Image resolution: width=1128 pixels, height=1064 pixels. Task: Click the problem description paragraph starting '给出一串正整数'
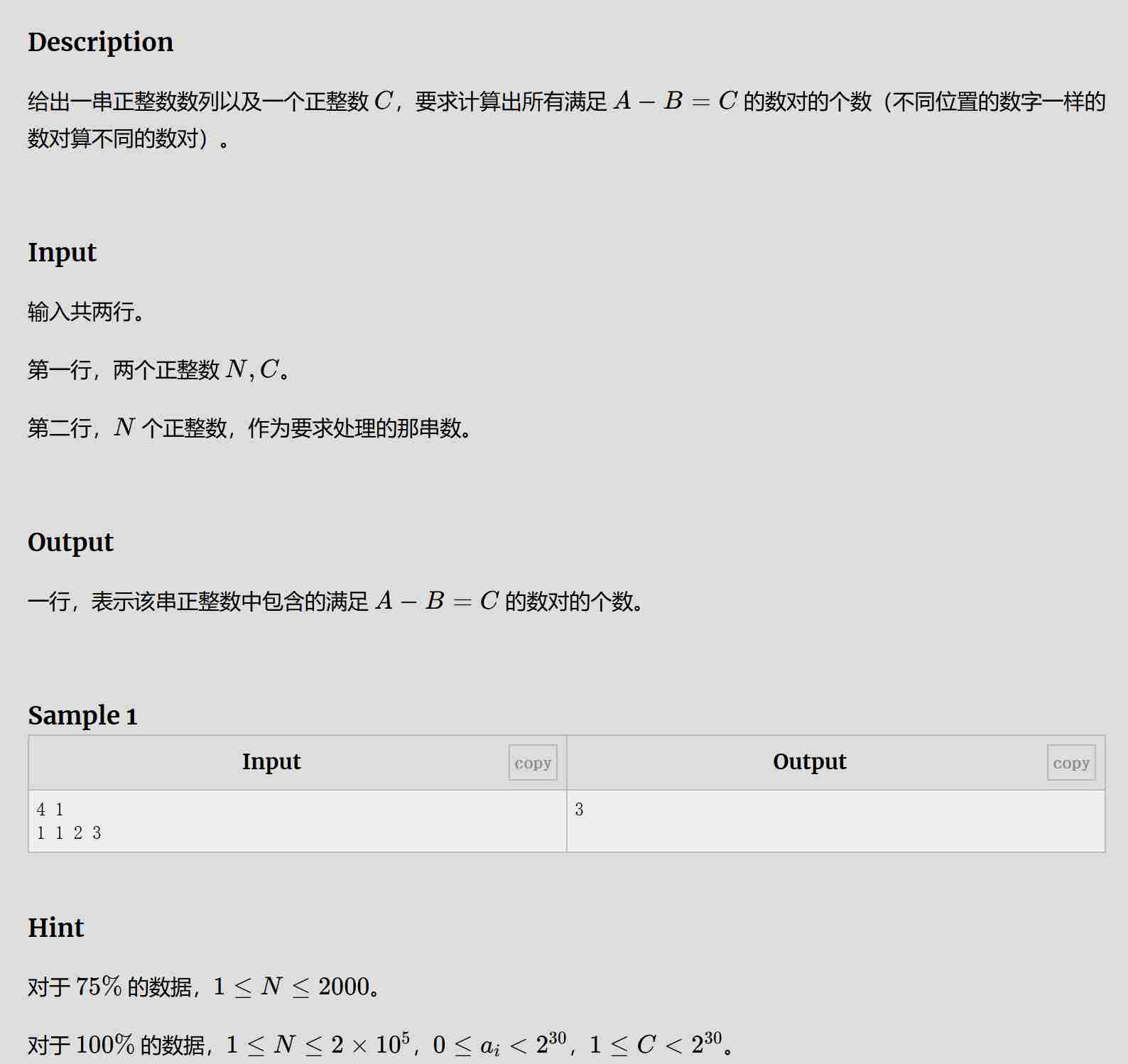pyautogui.click(x=566, y=119)
